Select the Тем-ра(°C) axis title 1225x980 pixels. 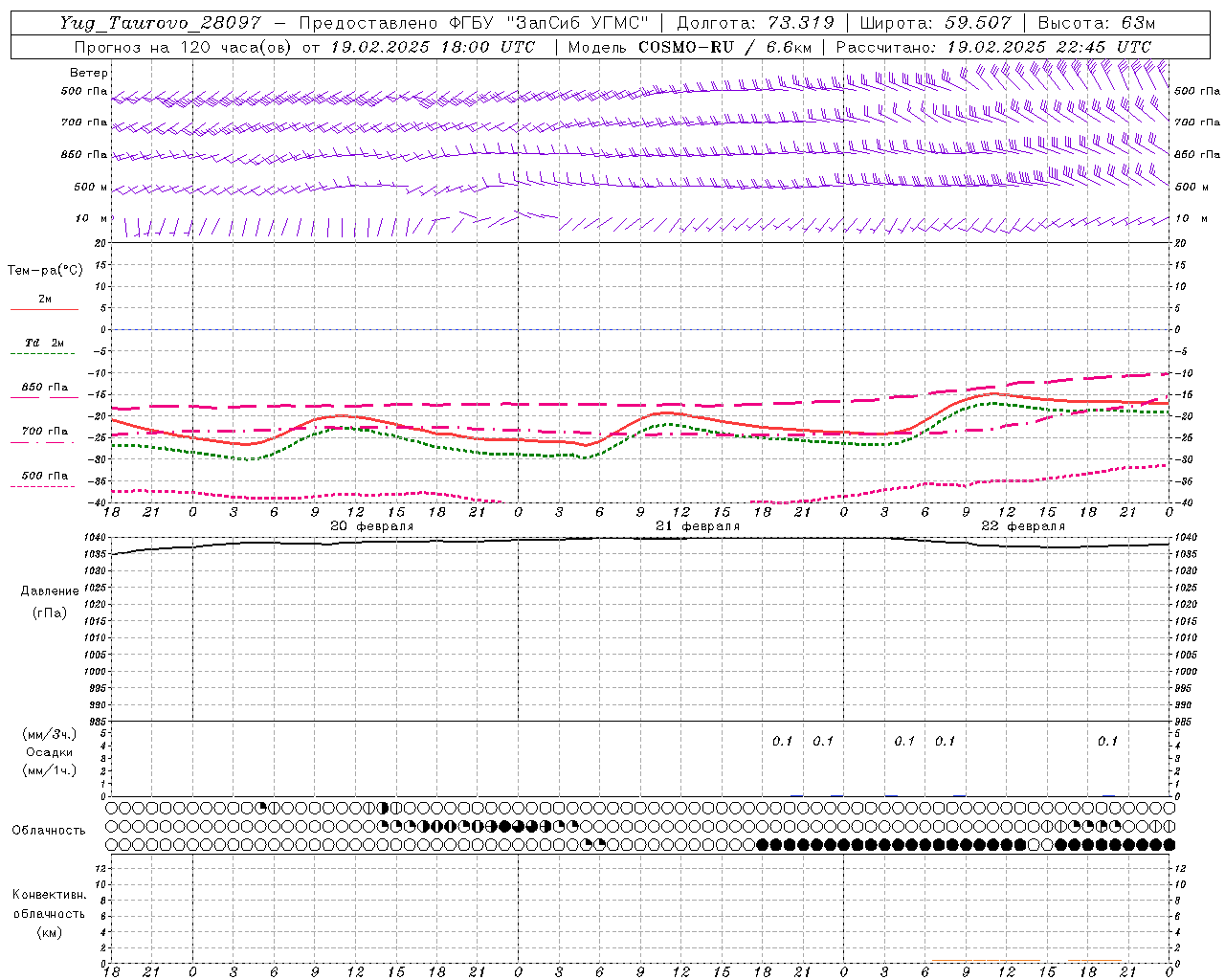45,271
